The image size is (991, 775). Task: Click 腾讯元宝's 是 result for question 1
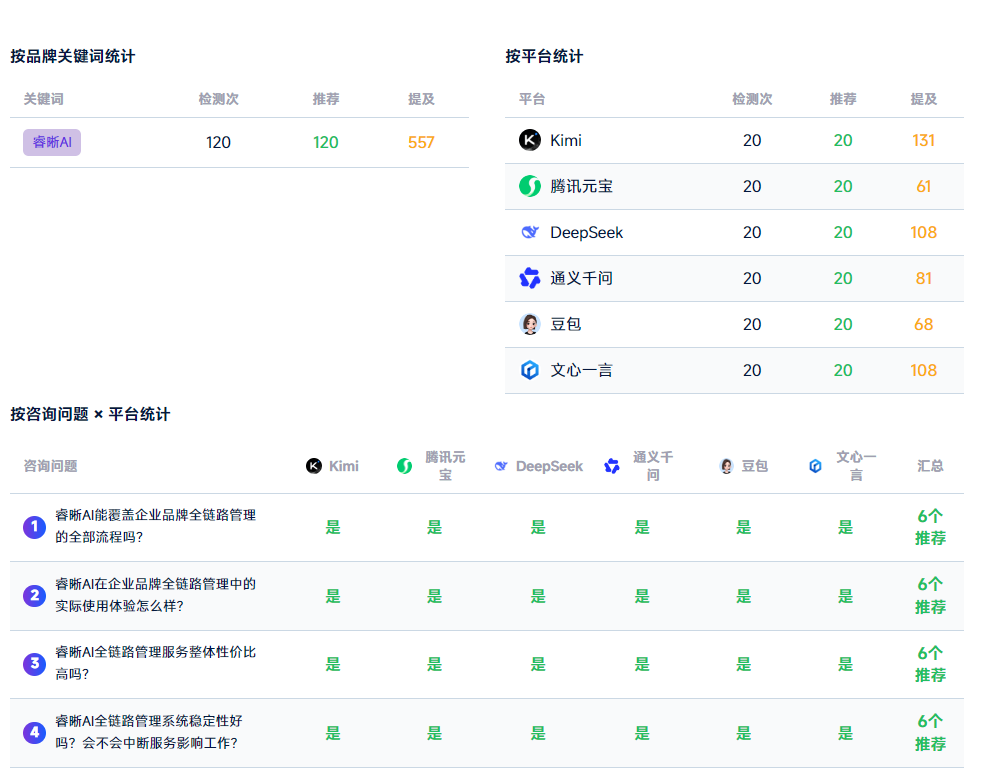[434, 527]
